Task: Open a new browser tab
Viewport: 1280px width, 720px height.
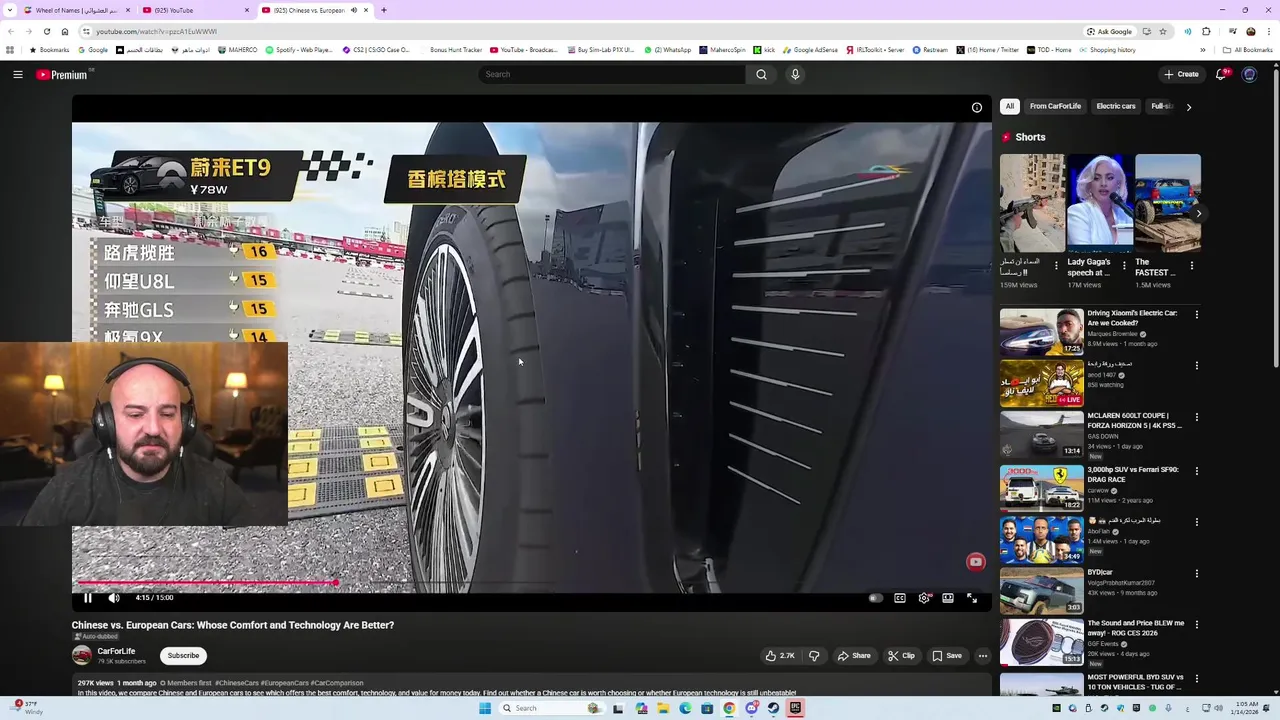Action: [384, 10]
